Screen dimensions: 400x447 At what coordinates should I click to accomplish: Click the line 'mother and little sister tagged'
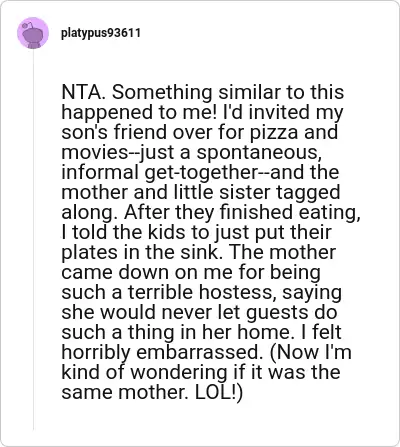[201, 193]
